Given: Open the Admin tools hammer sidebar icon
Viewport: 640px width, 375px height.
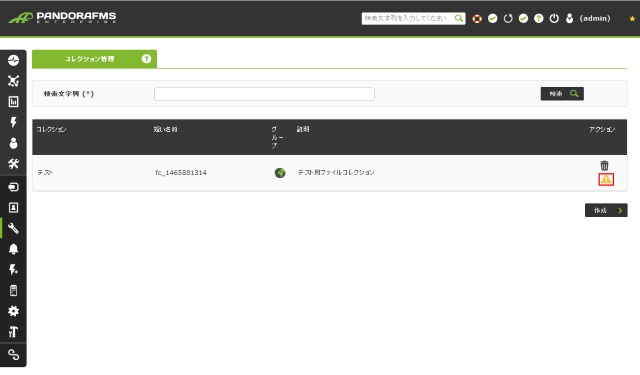Looking at the screenshot, I should [13, 332].
